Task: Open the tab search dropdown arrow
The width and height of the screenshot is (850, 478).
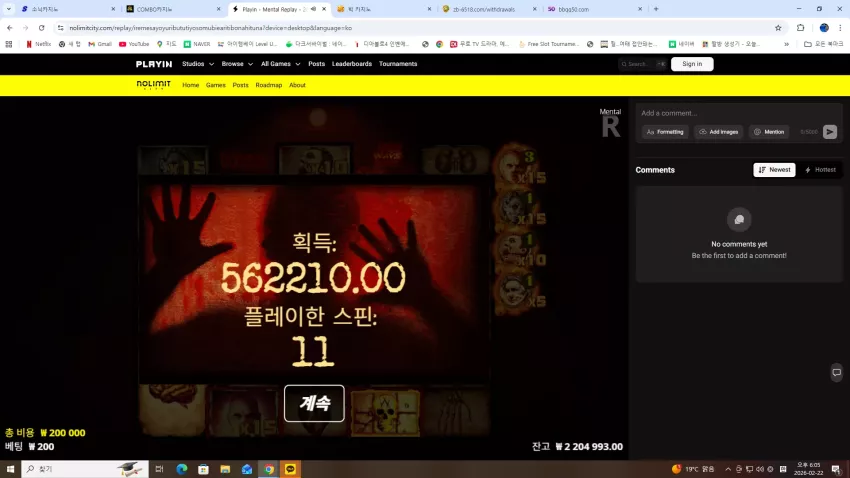Action: [9, 9]
